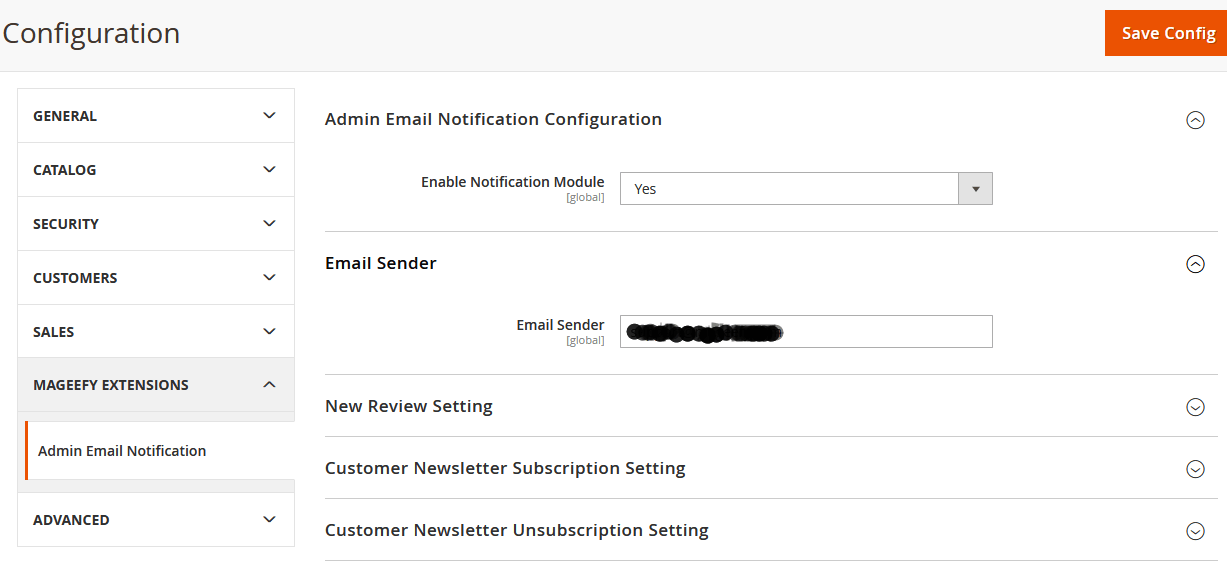
Task: Expand the General sidebar chevron
Action: click(269, 116)
